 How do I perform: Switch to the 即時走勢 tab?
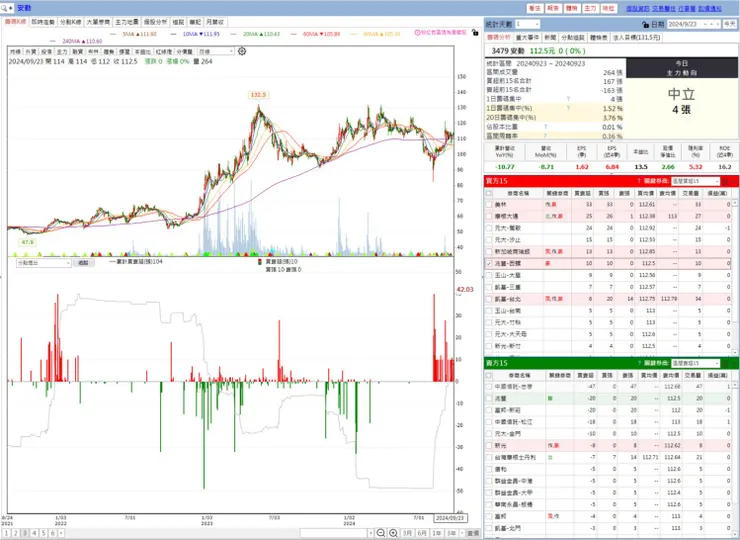[x=43, y=22]
